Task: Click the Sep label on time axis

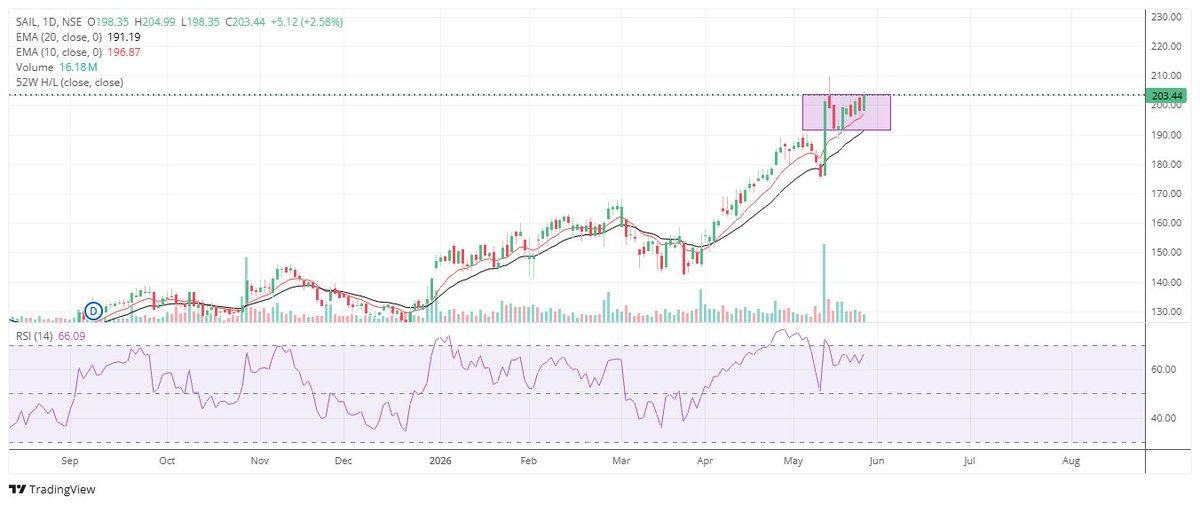Action: (x=69, y=462)
